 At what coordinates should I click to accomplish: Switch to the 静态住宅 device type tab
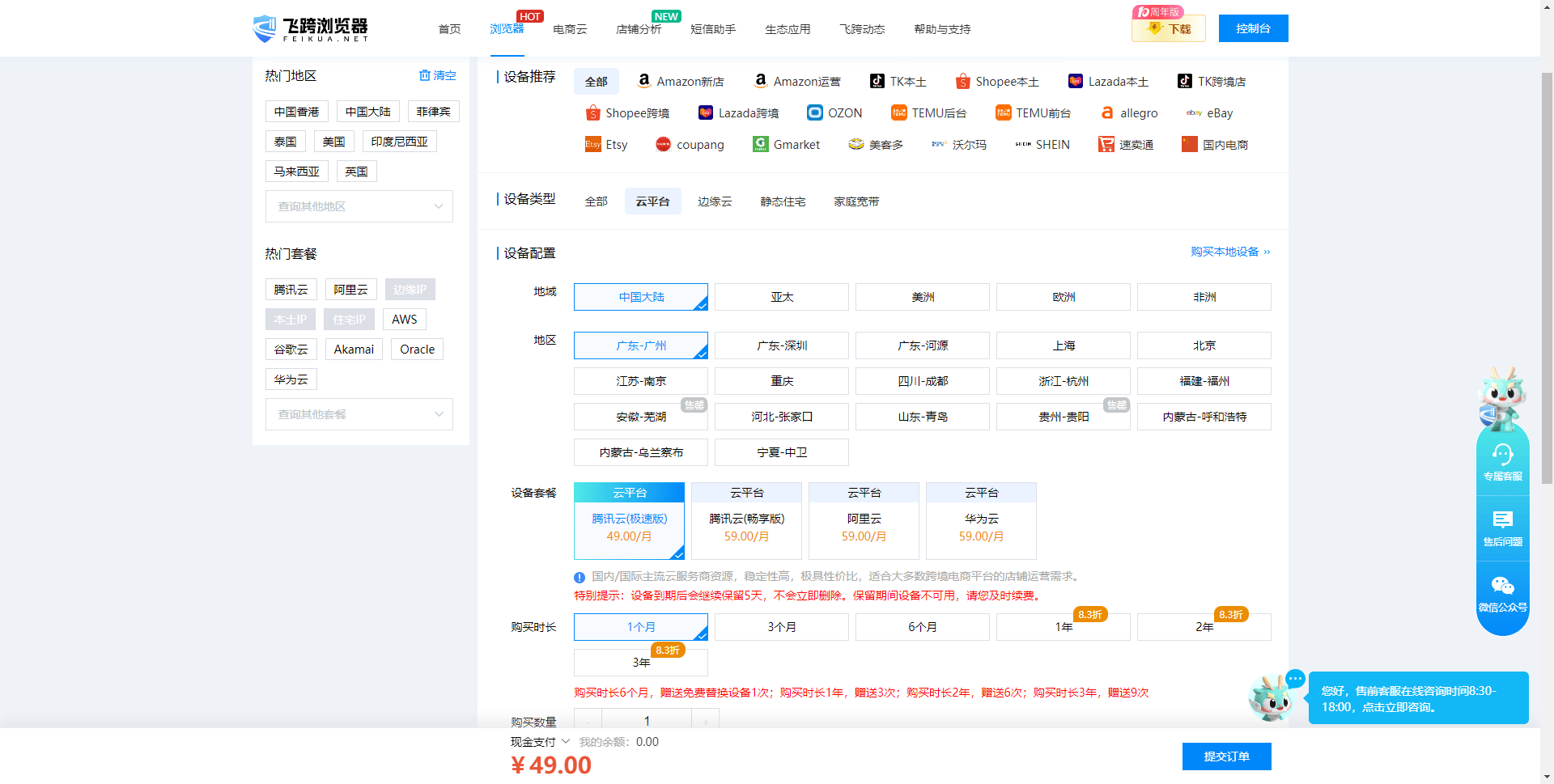pyautogui.click(x=783, y=201)
